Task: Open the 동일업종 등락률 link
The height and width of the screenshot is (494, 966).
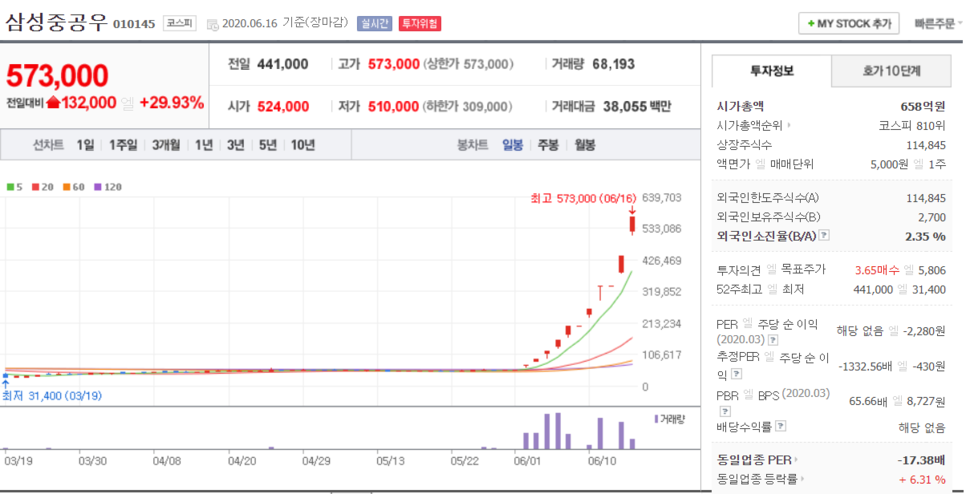Action: tap(760, 478)
